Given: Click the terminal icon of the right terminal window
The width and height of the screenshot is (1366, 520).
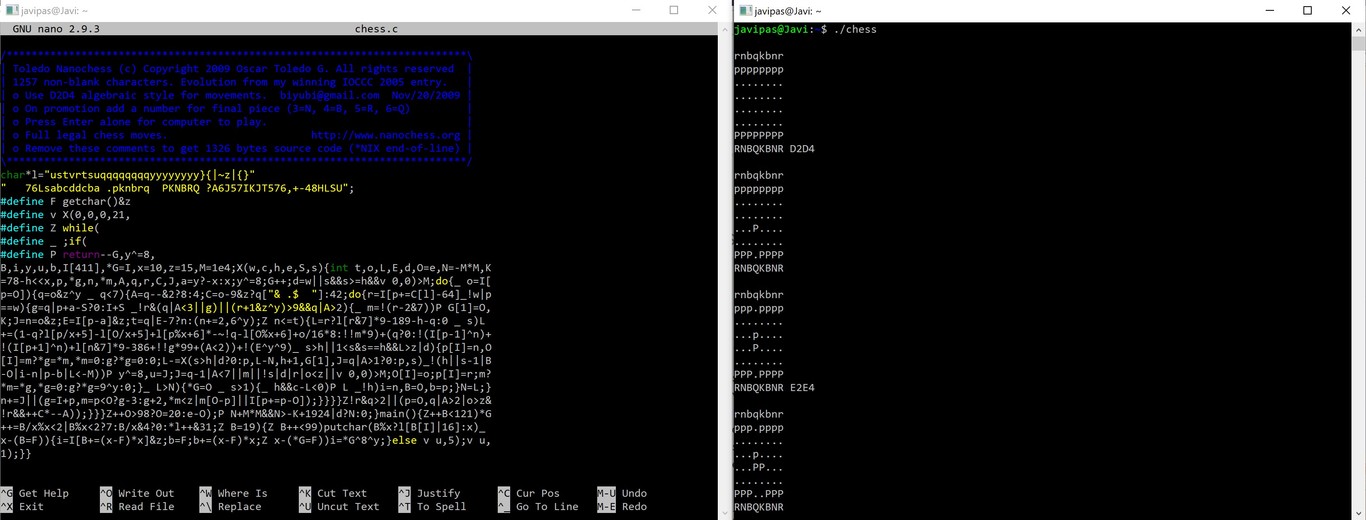Looking at the screenshot, I should click(x=744, y=11).
